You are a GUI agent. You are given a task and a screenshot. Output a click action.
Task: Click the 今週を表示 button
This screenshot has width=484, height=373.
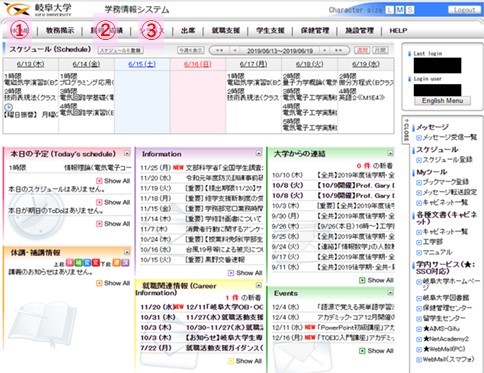pos(190,50)
